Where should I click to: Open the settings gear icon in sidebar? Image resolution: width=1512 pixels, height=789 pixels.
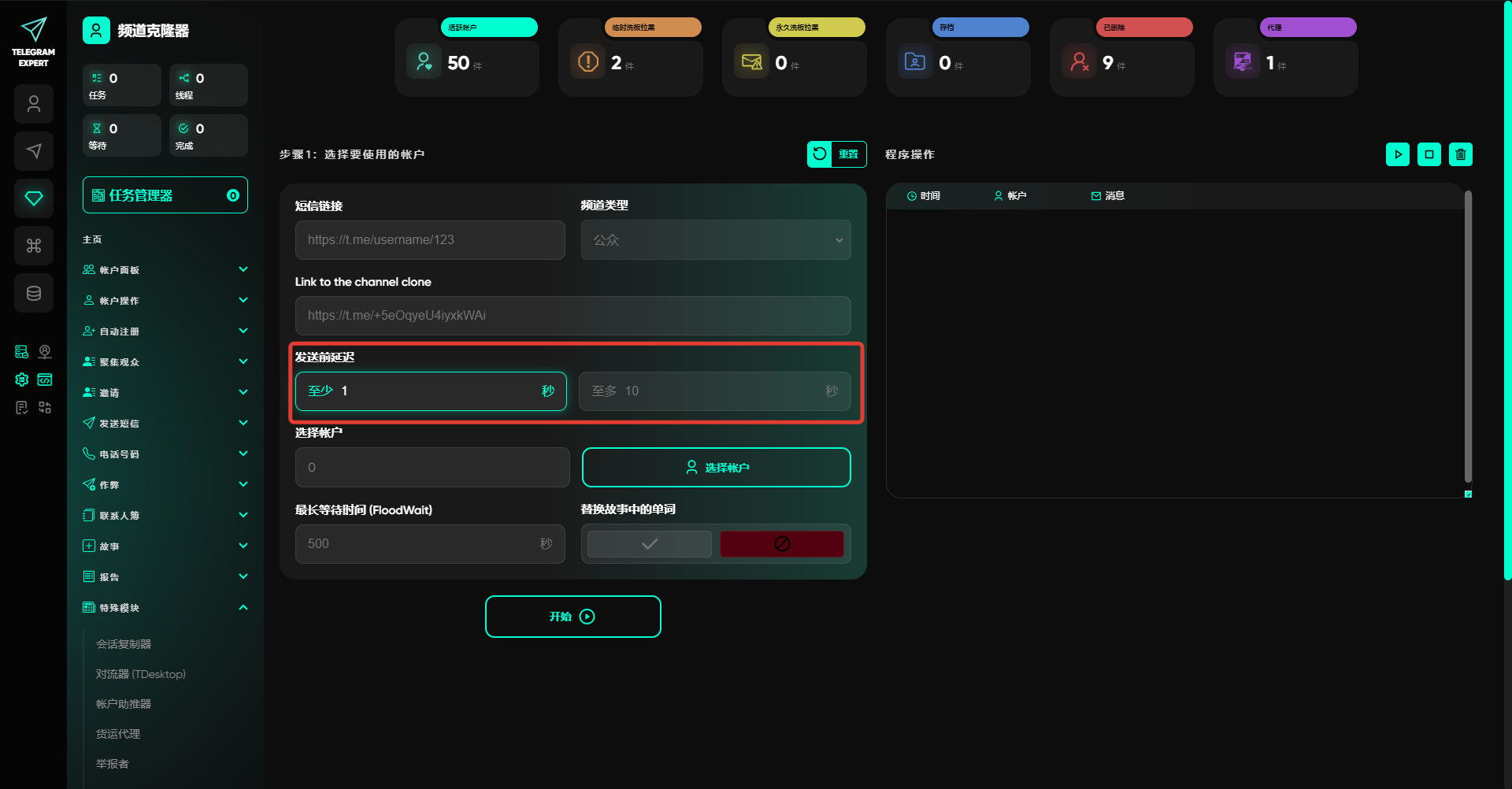(x=22, y=380)
